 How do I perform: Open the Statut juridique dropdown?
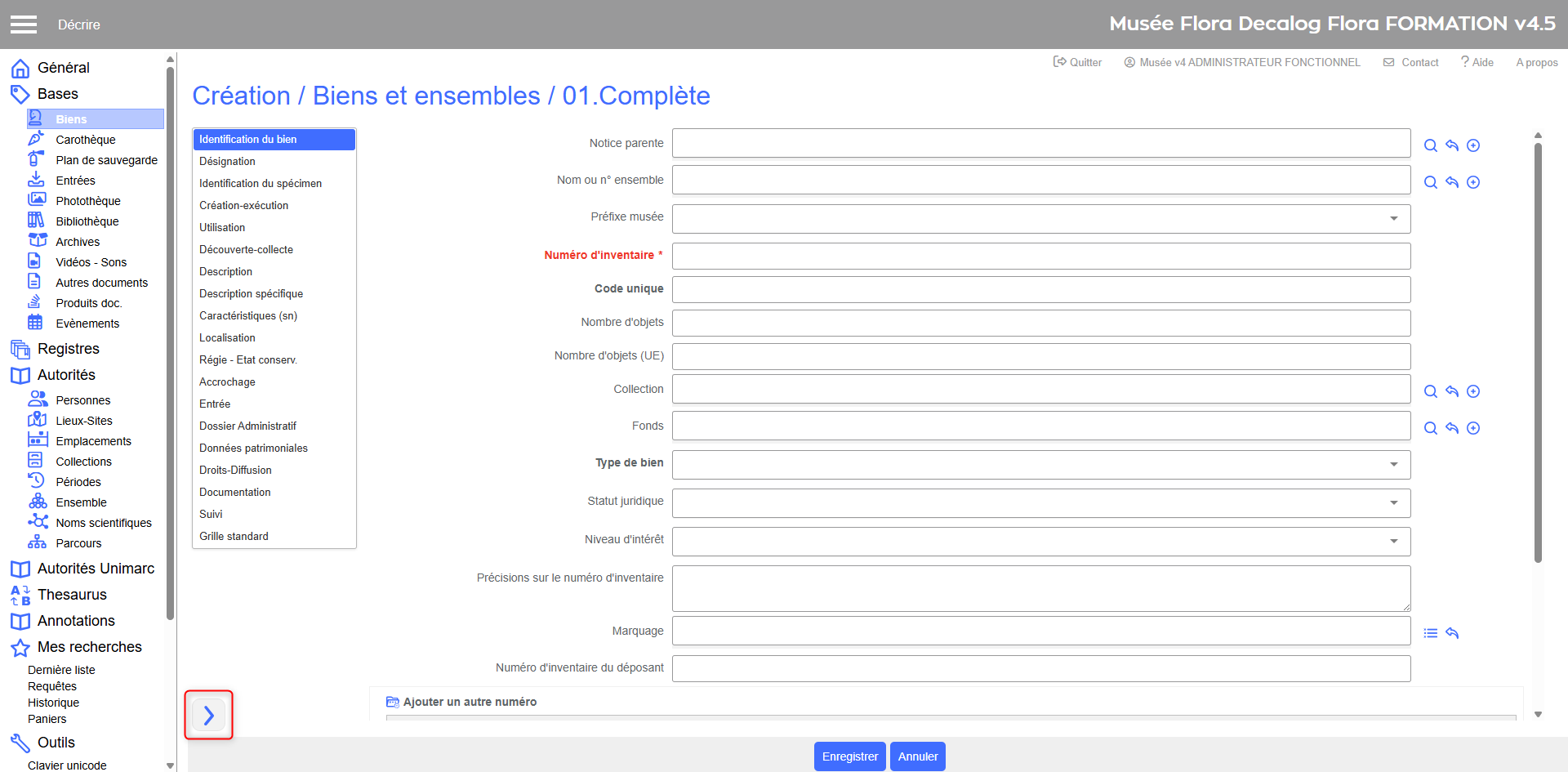point(1393,503)
